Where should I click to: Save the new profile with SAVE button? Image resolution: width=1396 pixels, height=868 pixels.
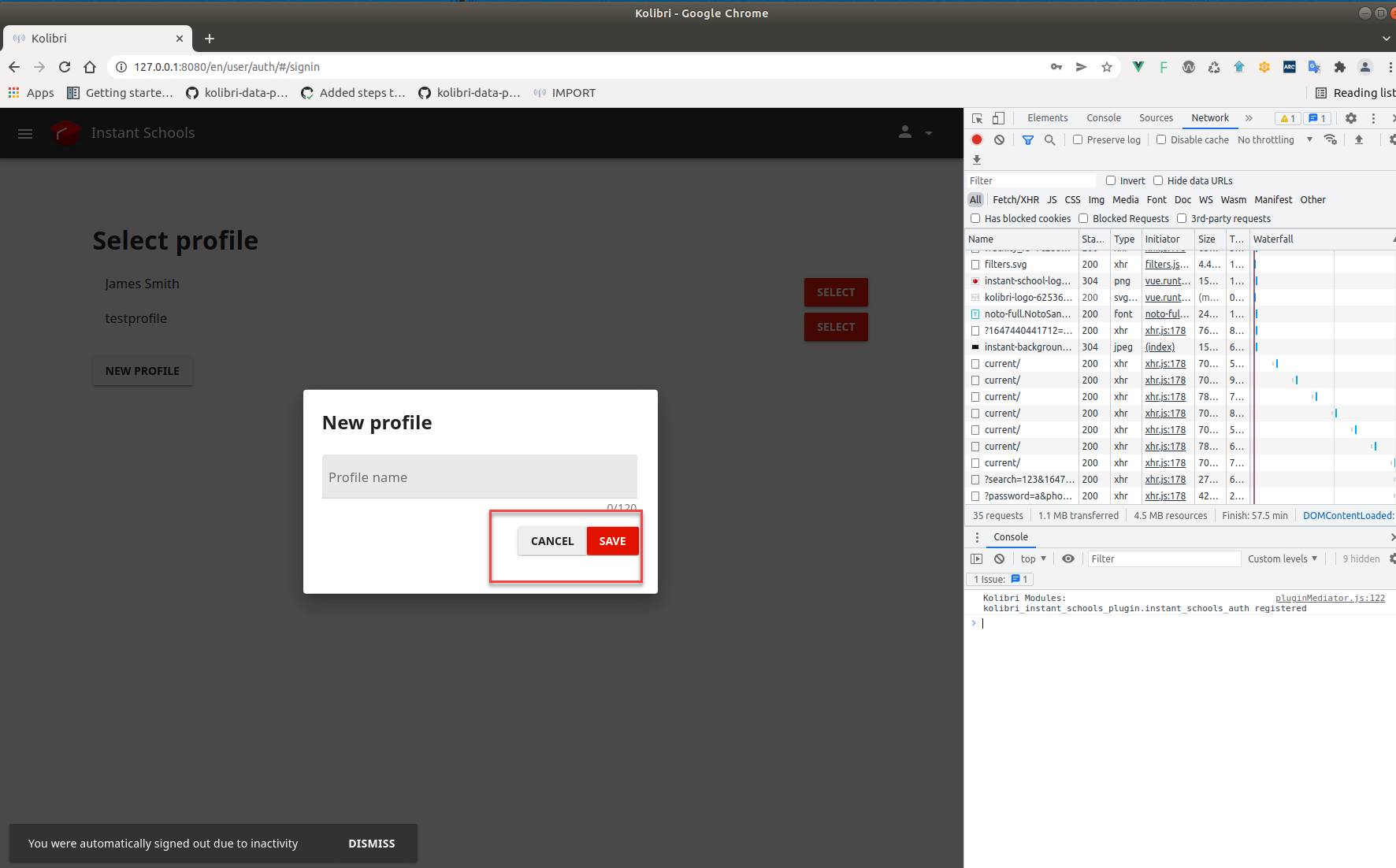click(612, 541)
